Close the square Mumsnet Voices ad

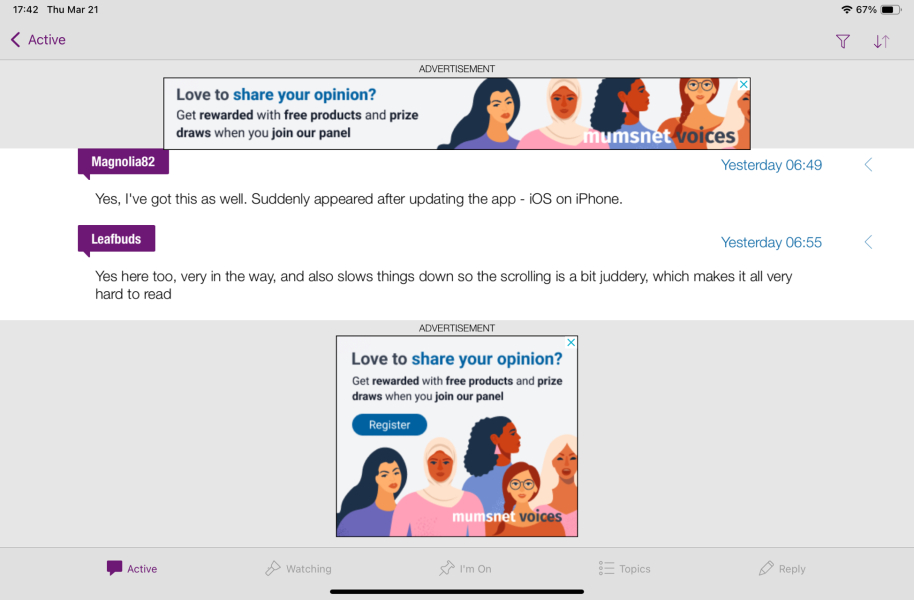[571, 342]
